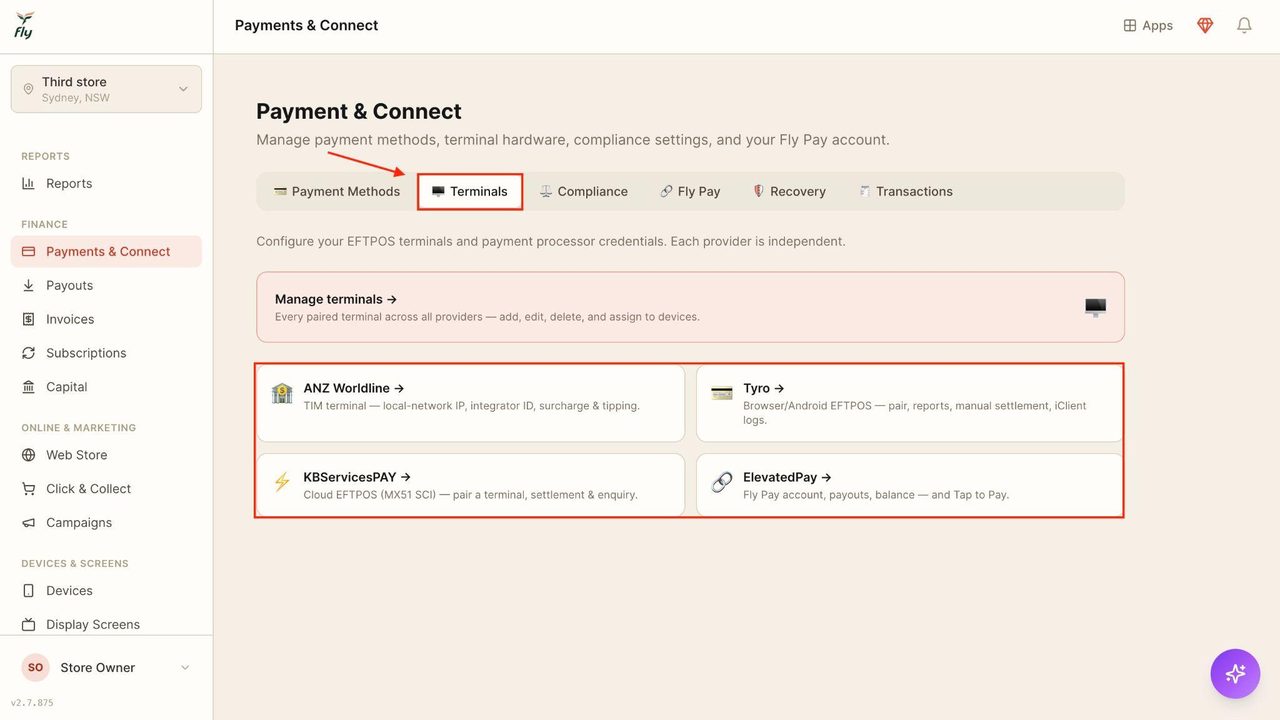This screenshot has width=1280, height=720.
Task: Click the Fly Pay account, payouts description
Action: click(876, 495)
